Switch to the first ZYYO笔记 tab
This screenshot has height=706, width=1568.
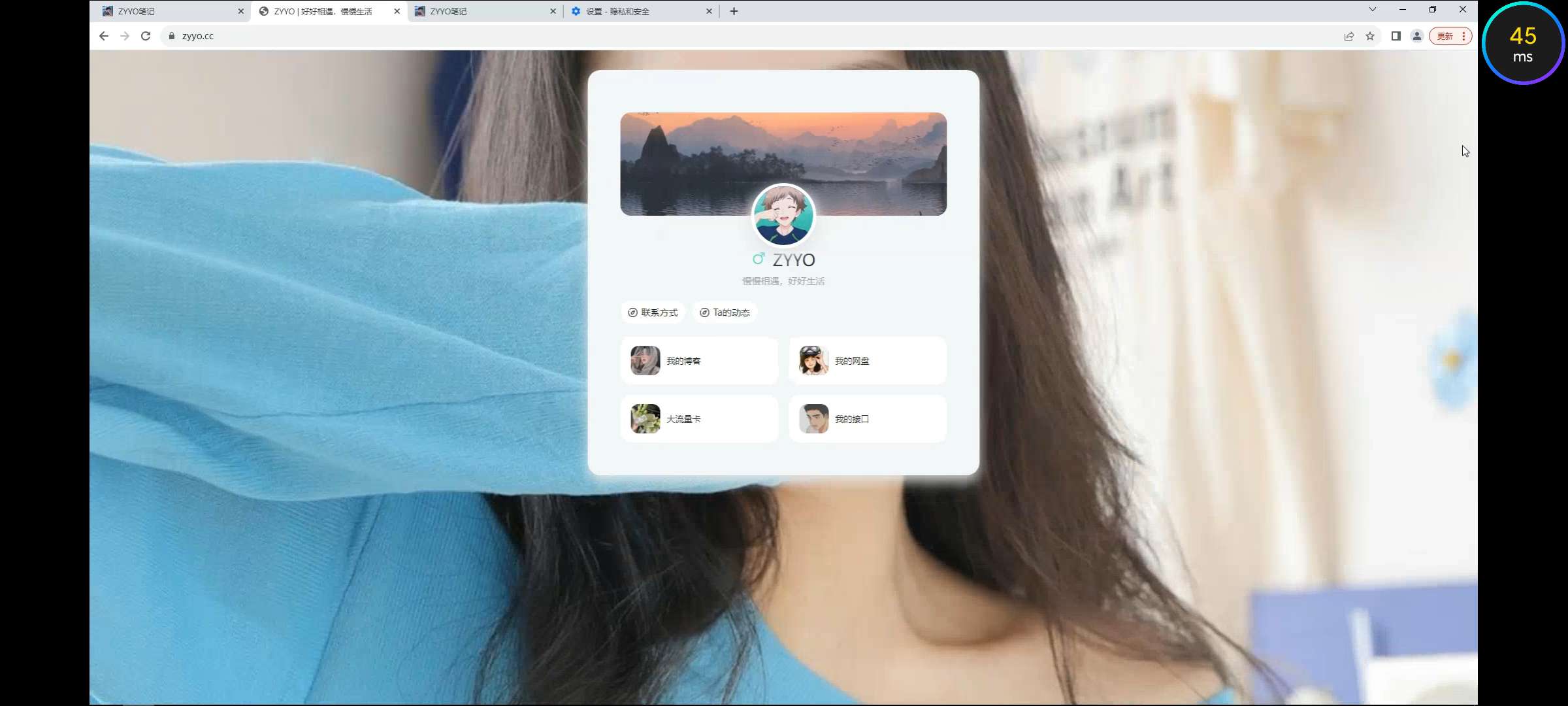[173, 11]
